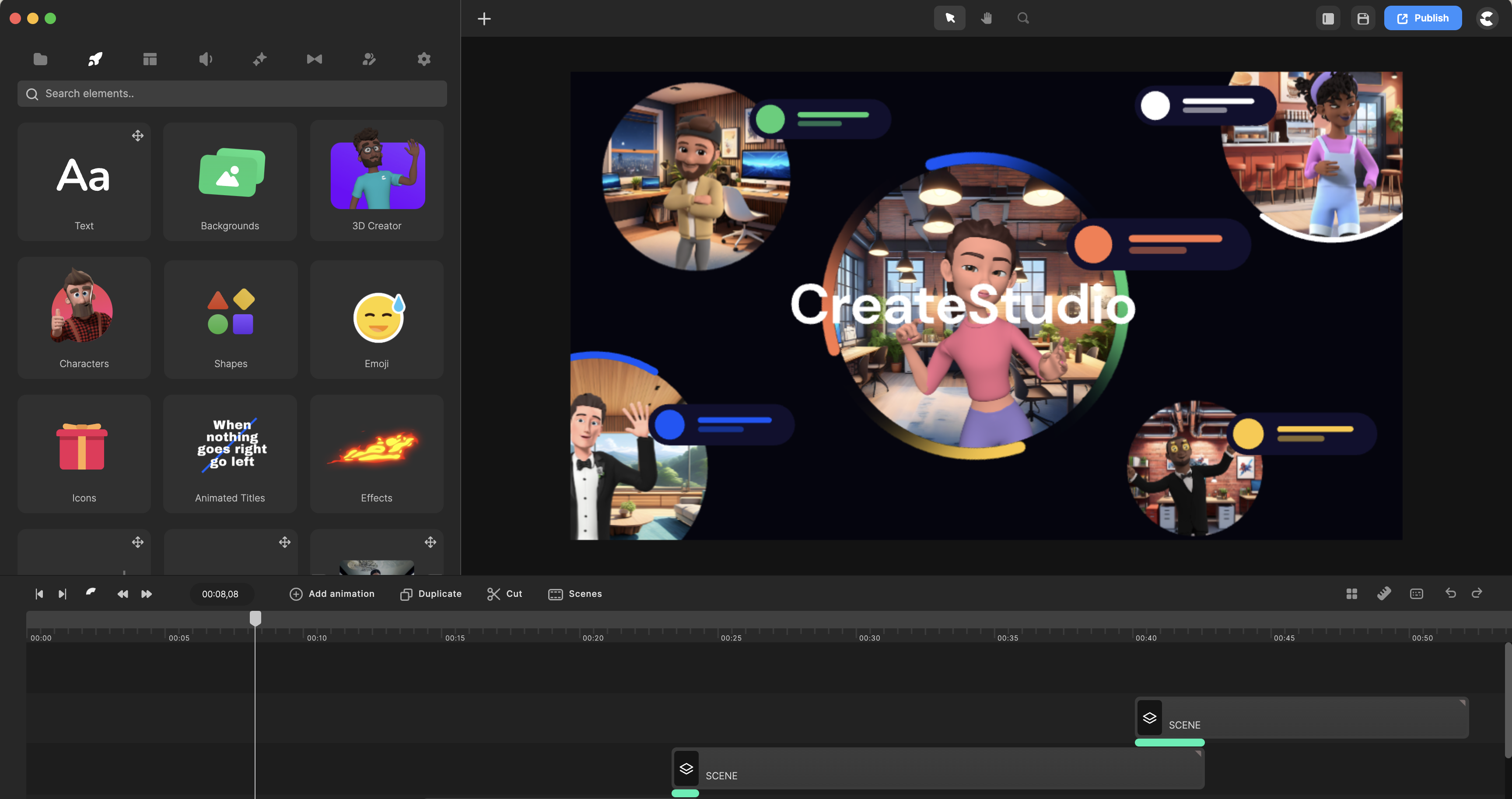Click the plus add button above canvas
This screenshot has height=799, width=1512.
tap(484, 19)
